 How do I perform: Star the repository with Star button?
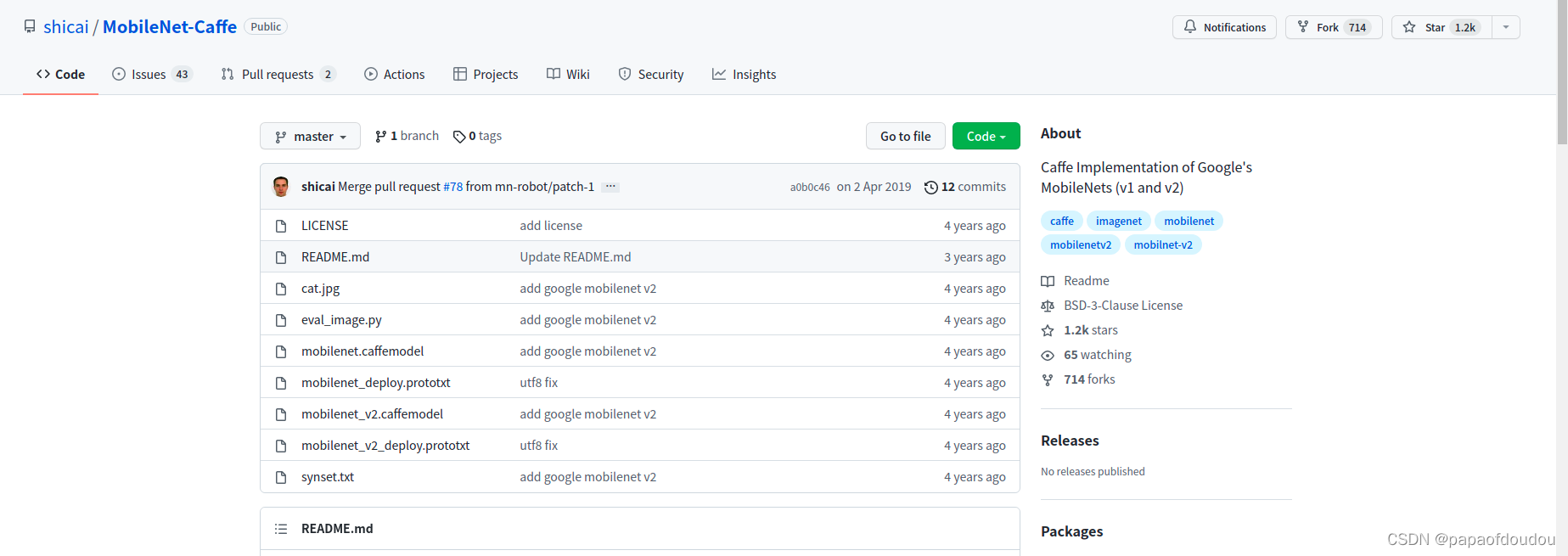point(1442,27)
